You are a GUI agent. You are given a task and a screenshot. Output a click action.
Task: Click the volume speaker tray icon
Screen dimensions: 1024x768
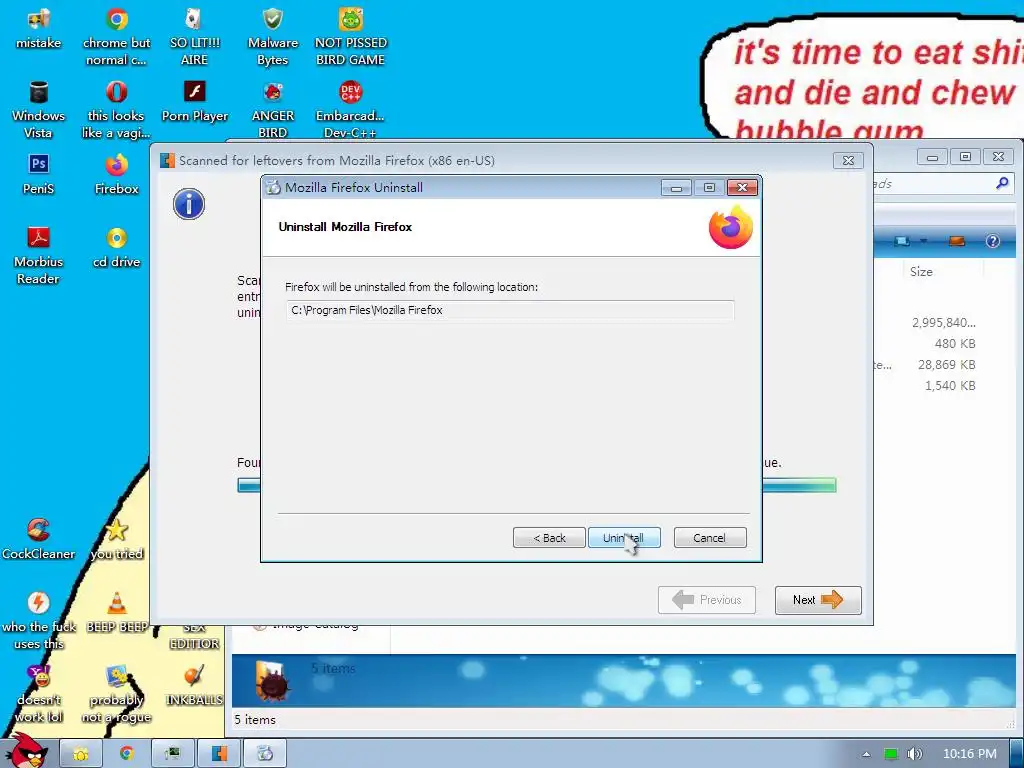pos(914,754)
